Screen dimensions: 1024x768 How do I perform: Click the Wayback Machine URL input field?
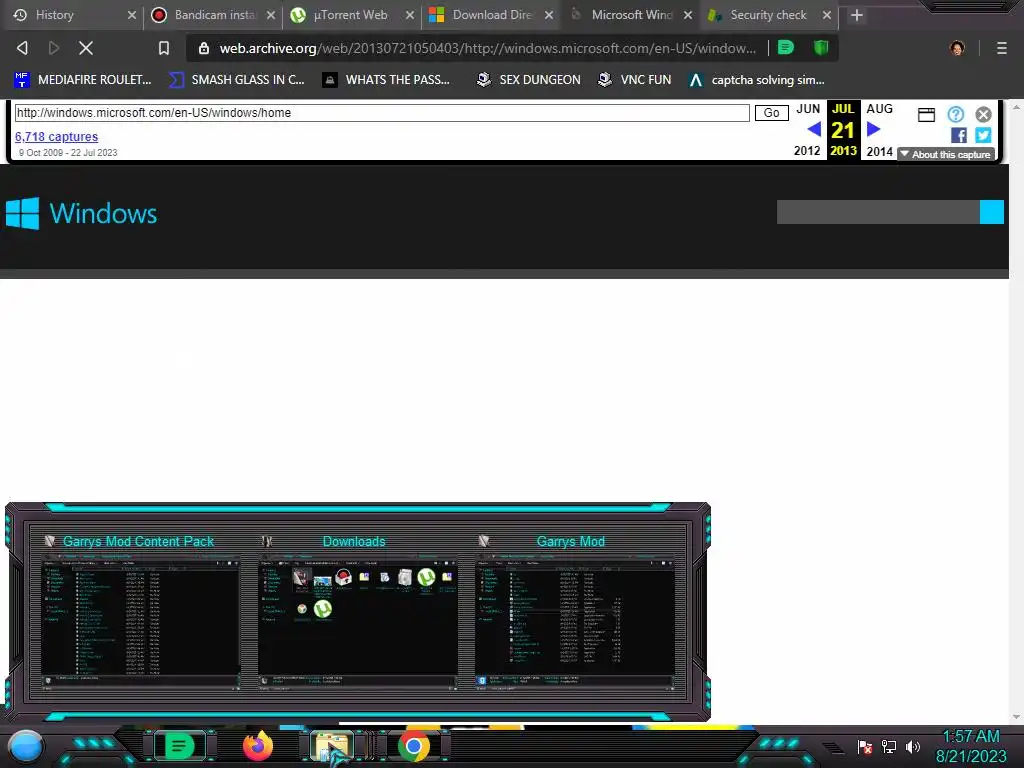click(382, 112)
